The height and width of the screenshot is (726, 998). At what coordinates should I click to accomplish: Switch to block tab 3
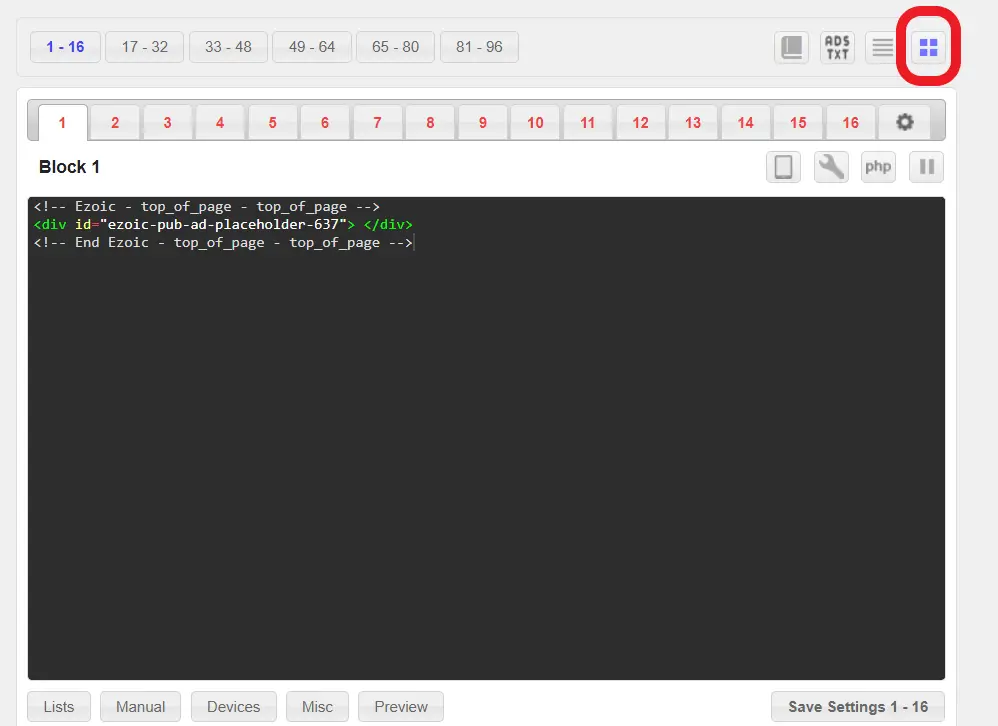coord(167,123)
